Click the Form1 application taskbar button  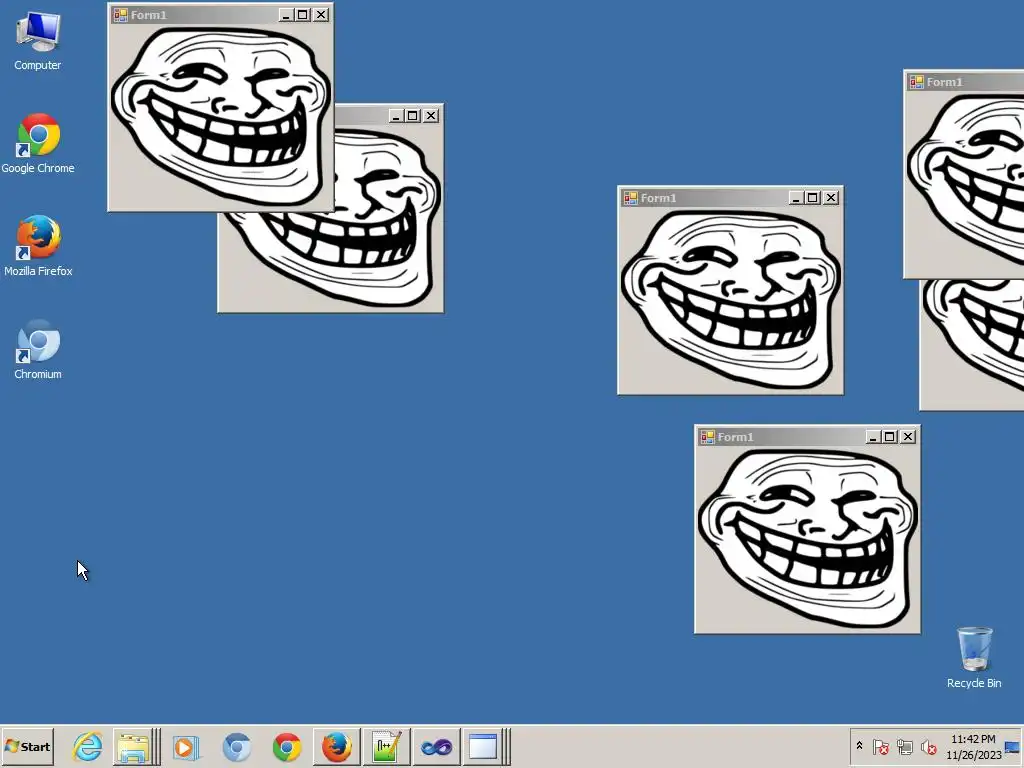click(486, 746)
